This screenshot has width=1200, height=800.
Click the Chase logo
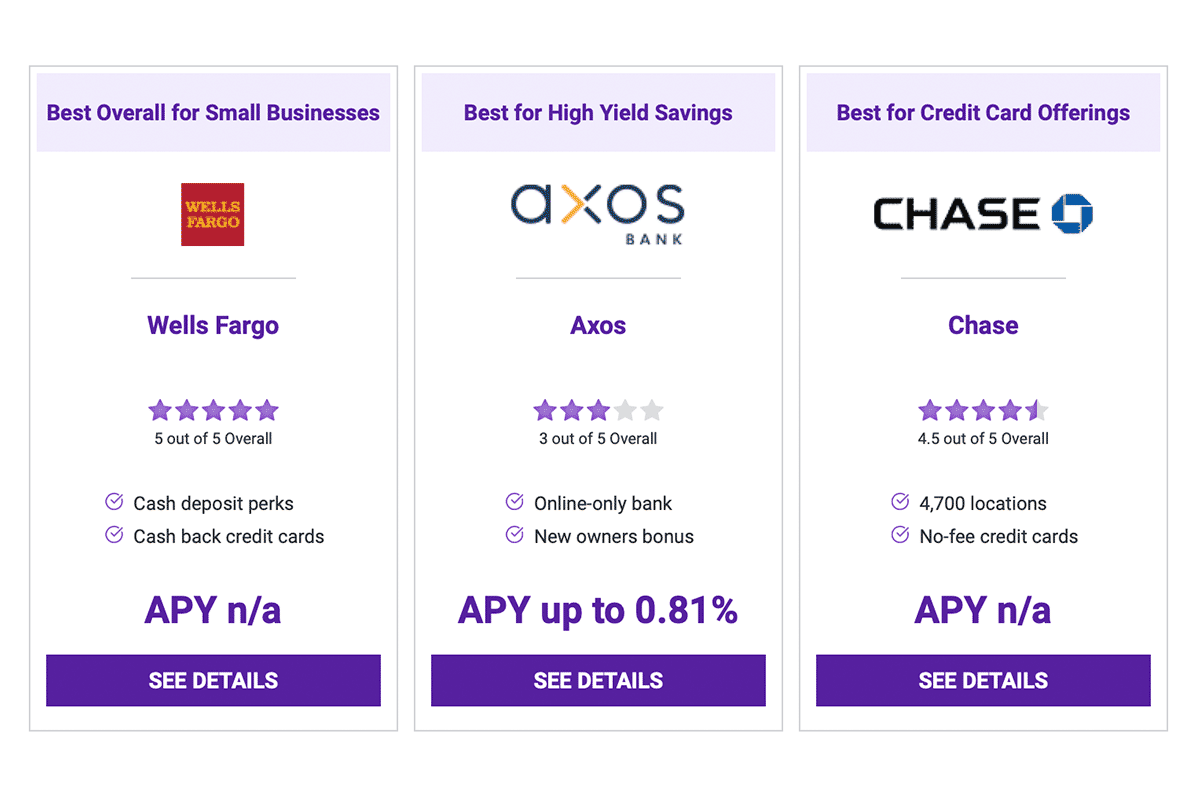983,213
